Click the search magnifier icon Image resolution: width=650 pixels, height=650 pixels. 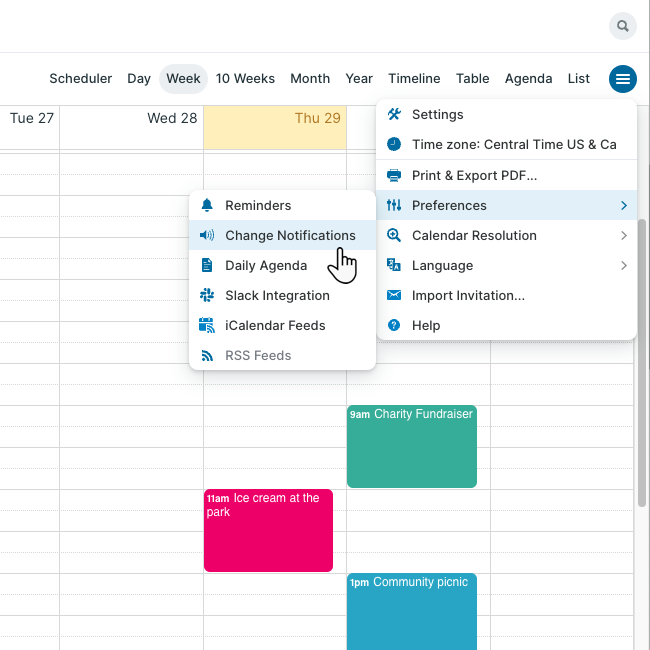(623, 26)
